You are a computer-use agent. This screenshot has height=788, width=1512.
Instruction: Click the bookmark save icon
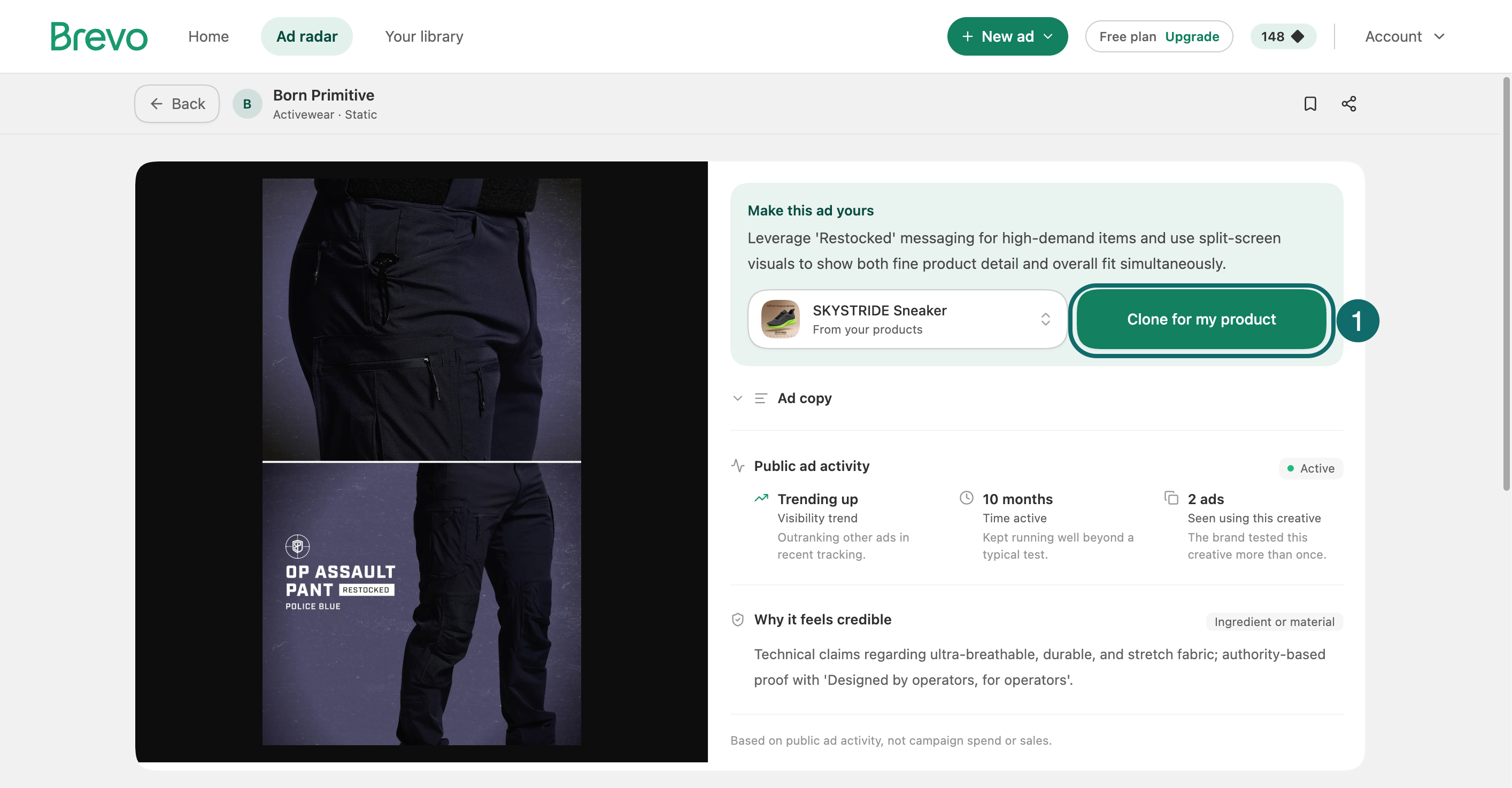tap(1310, 104)
